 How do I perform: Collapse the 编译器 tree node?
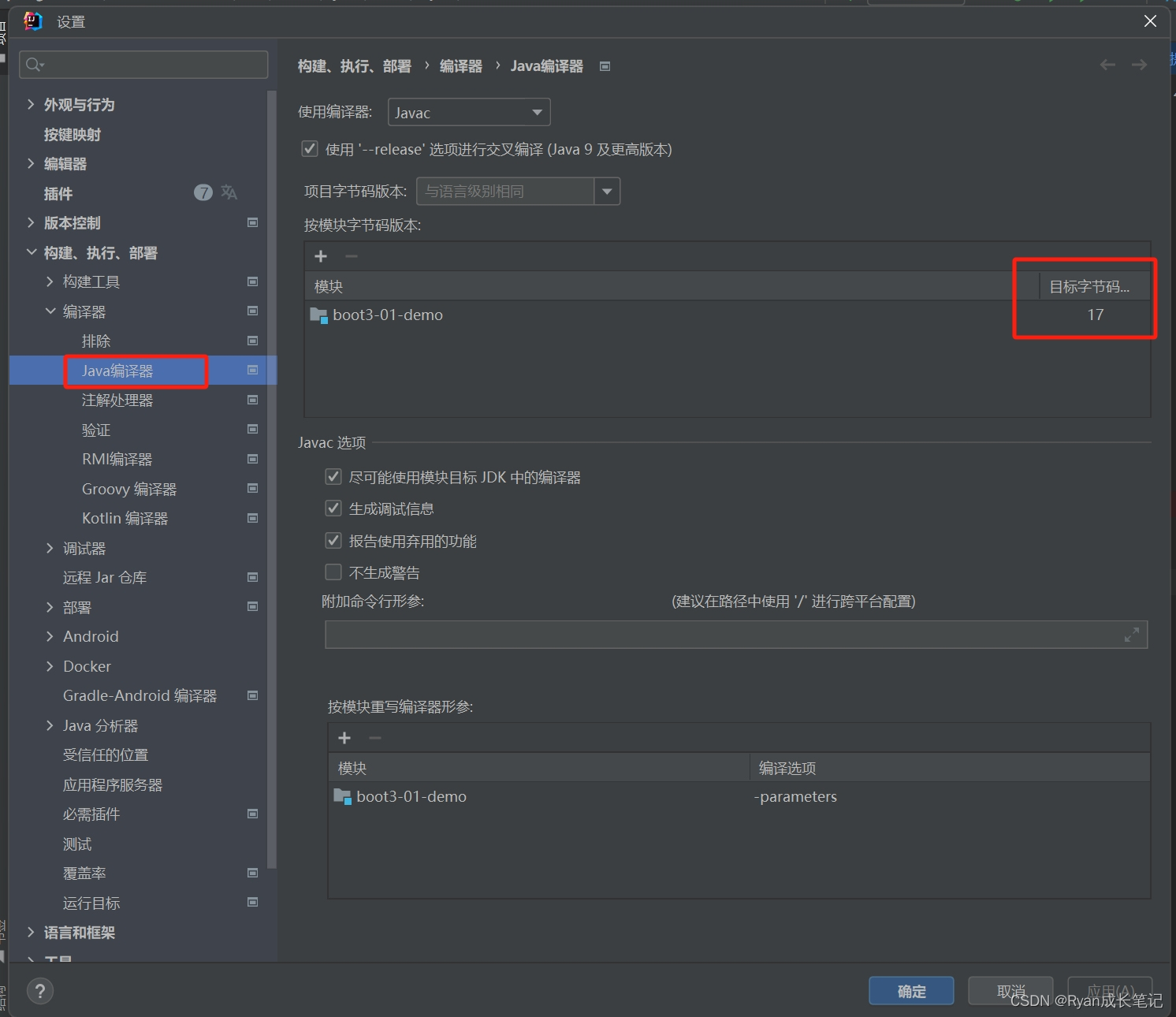50,311
